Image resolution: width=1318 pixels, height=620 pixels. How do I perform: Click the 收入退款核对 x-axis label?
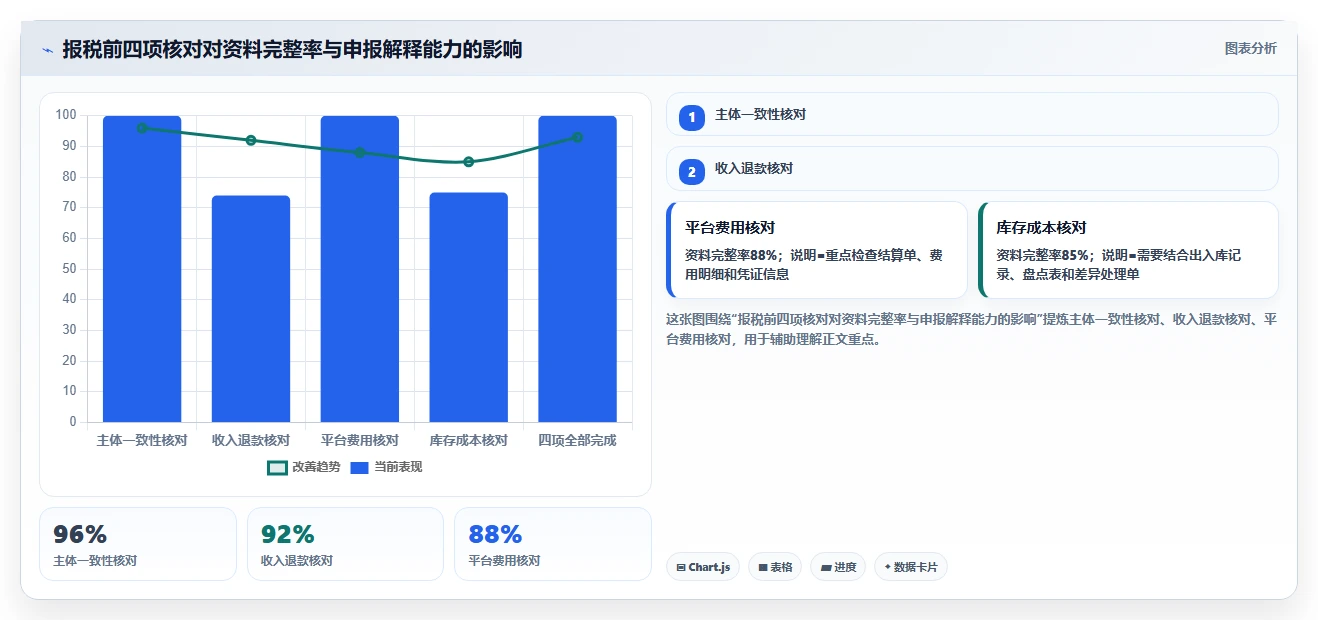point(251,440)
